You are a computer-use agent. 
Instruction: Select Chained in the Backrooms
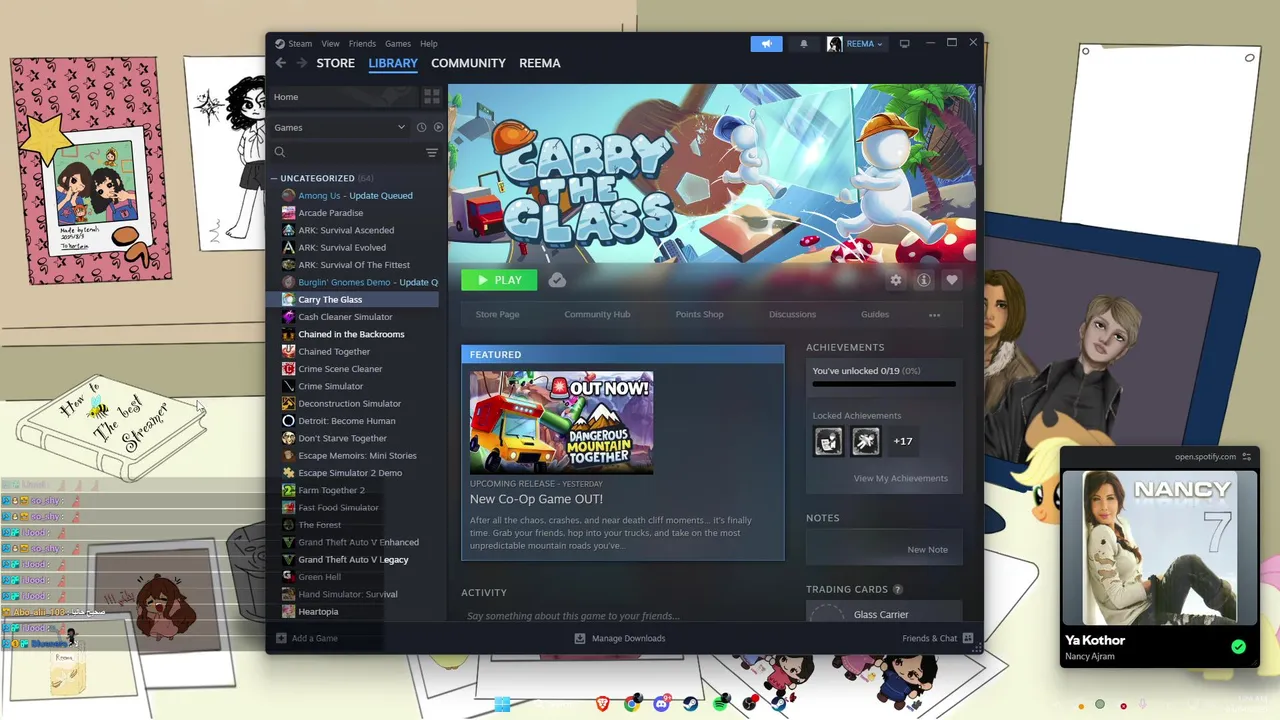click(x=351, y=334)
